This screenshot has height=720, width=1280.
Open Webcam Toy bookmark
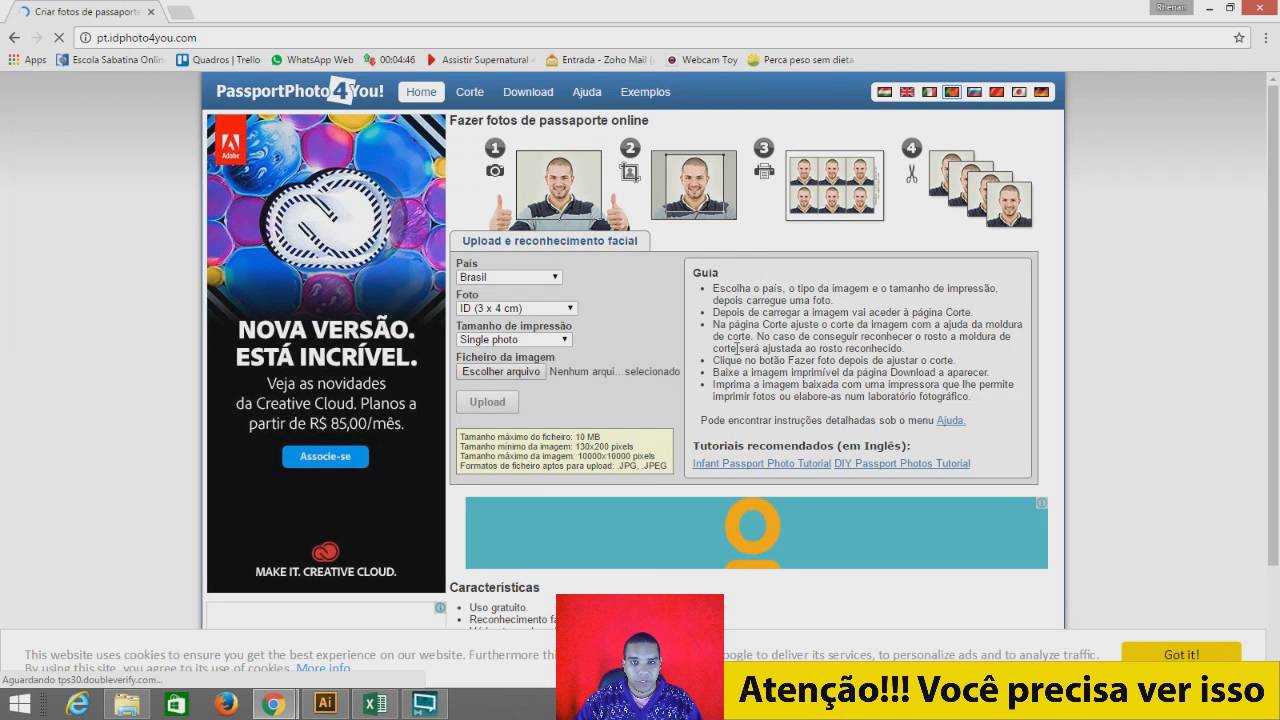[702, 60]
